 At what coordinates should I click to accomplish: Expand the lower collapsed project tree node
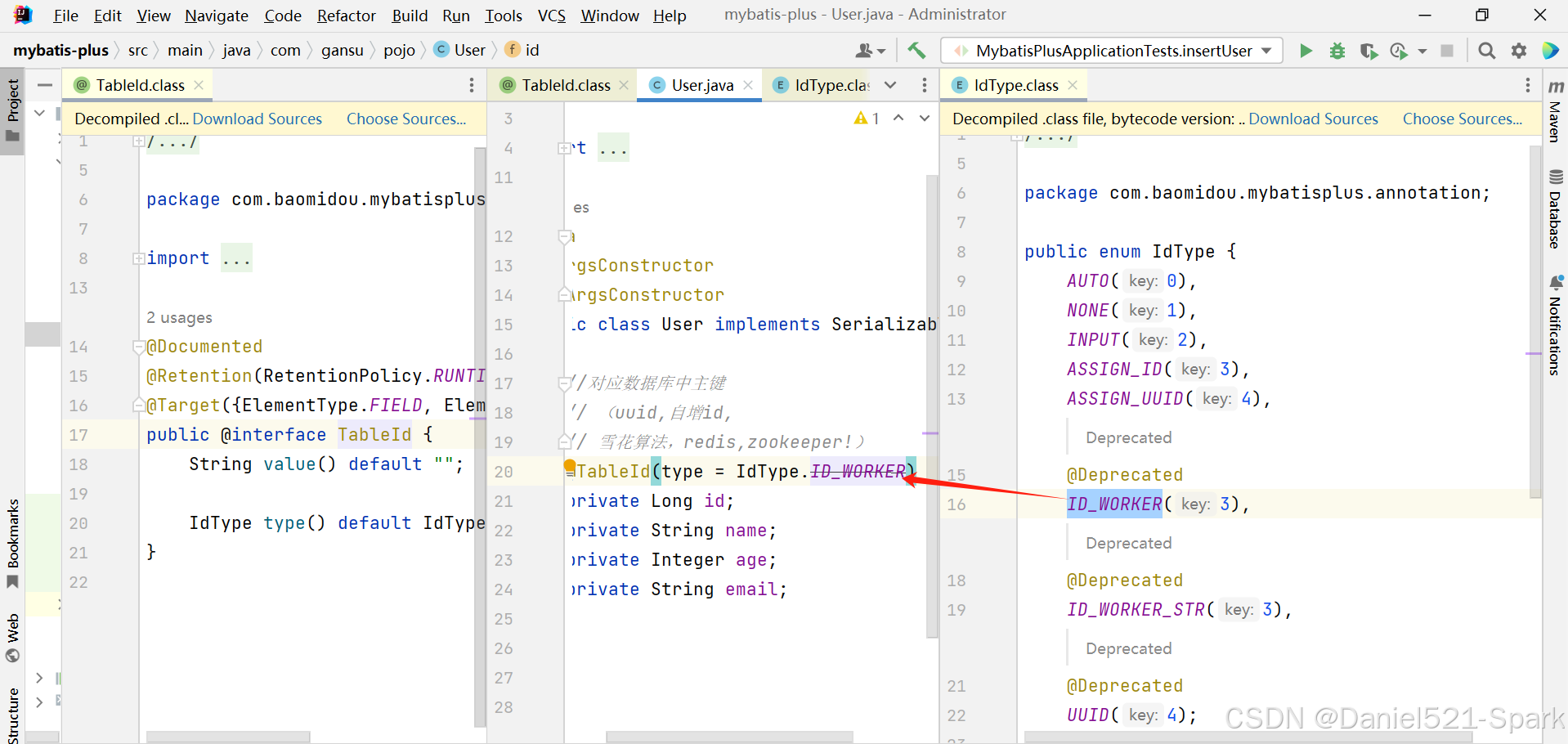pyautogui.click(x=39, y=701)
